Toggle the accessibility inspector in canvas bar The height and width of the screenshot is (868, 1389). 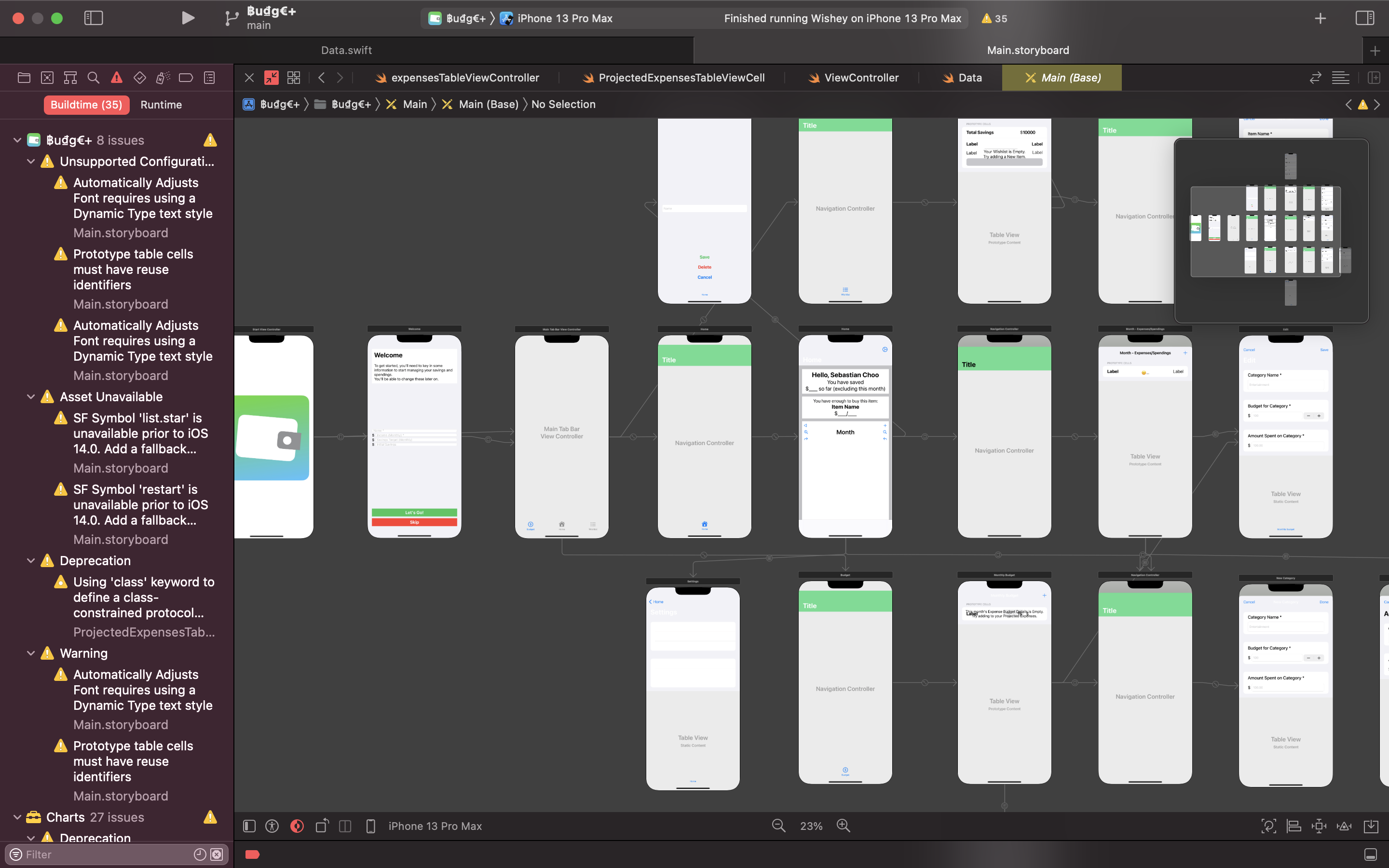272,826
